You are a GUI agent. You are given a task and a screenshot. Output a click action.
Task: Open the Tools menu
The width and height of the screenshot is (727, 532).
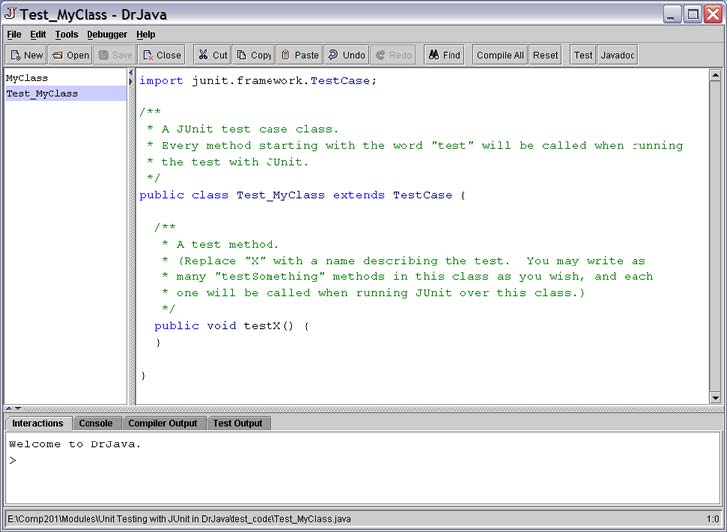pos(66,34)
